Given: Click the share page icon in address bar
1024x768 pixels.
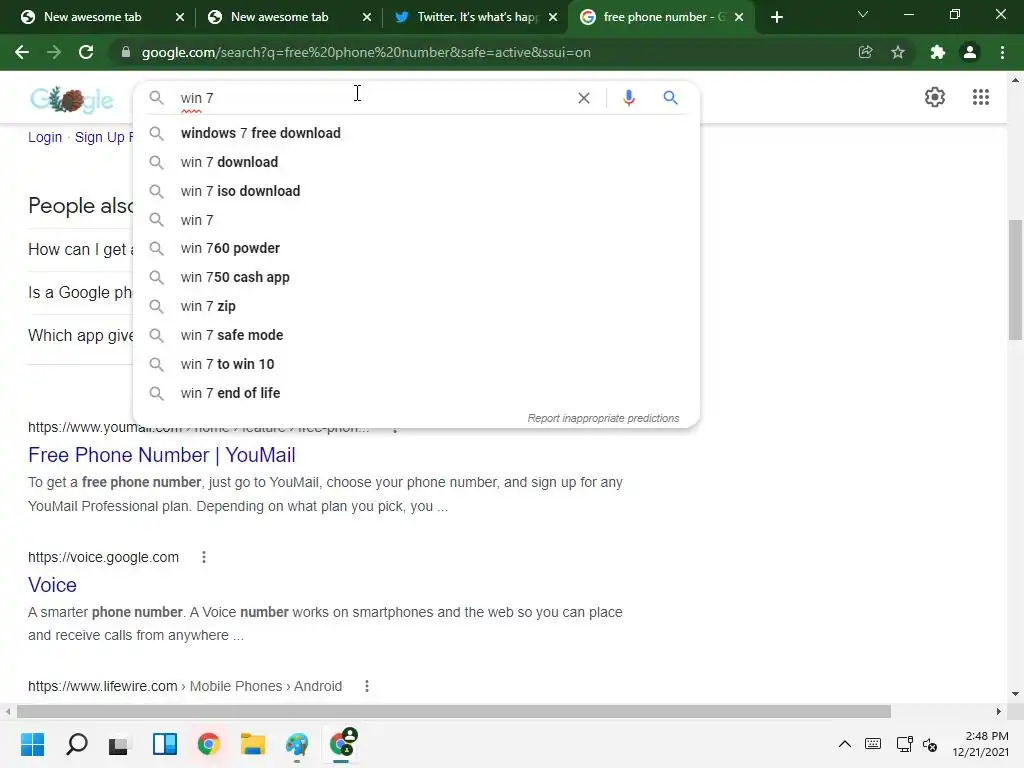Looking at the screenshot, I should click(x=865, y=52).
